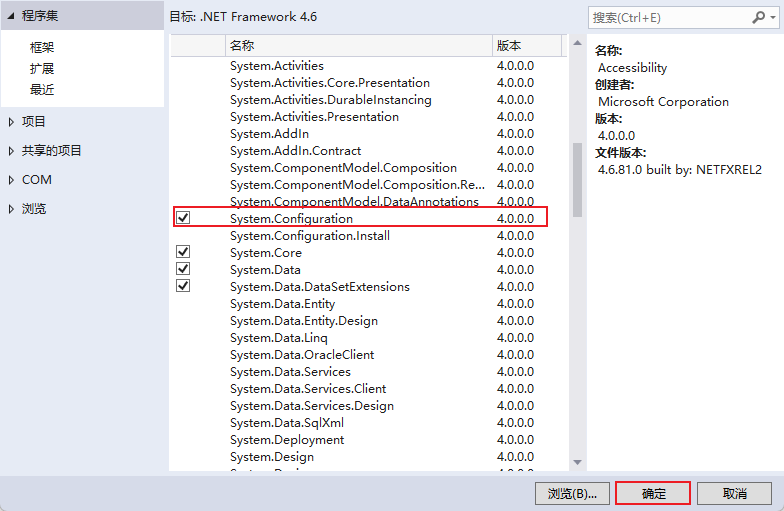Select the System.Data.Services row
Viewport: 784px width, 511px height.
[x=368, y=372]
